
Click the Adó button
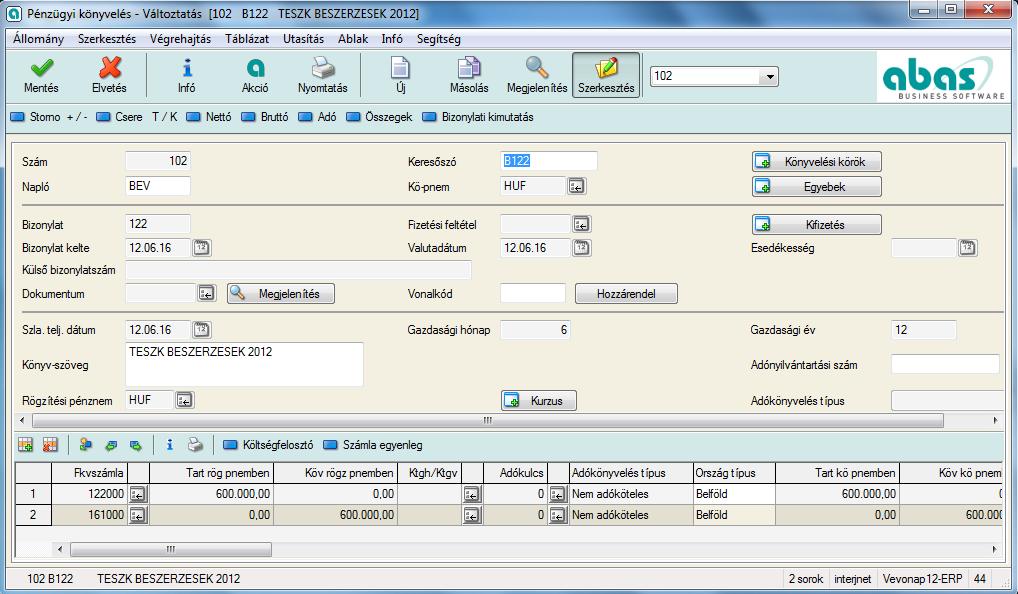click(317, 117)
